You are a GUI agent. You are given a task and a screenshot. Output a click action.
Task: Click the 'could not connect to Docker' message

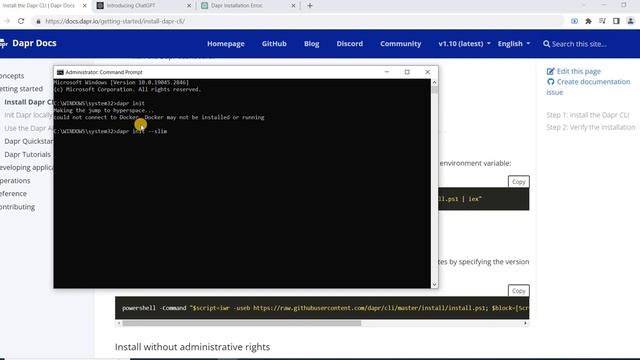159,118
